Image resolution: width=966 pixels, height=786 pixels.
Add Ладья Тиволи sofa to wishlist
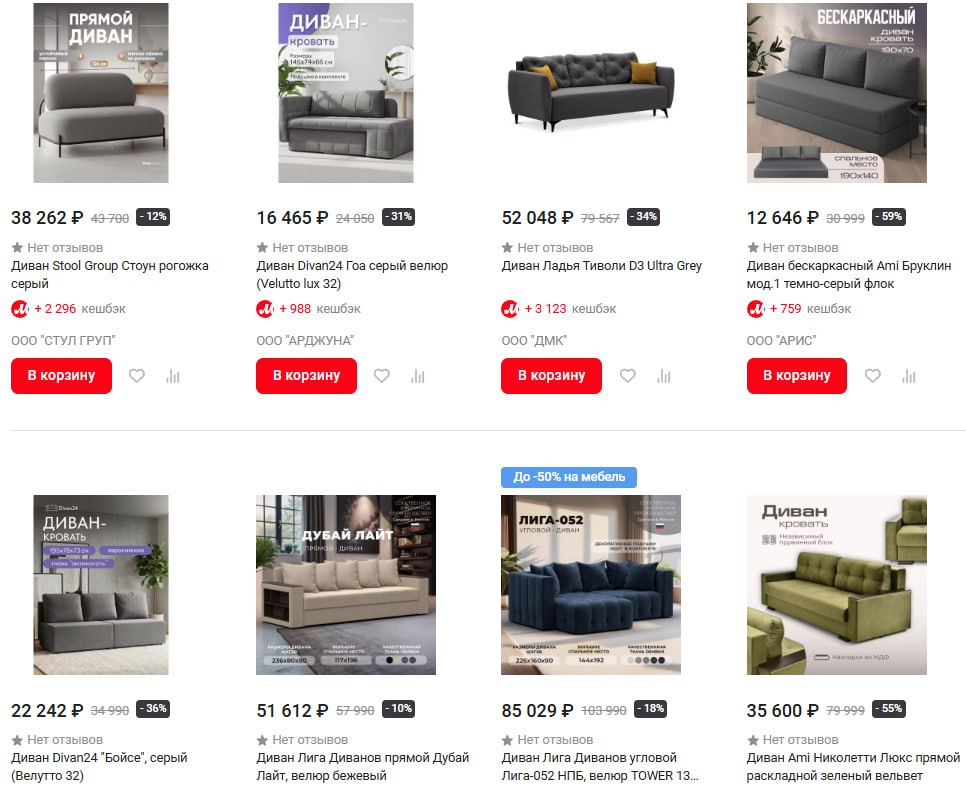628,376
